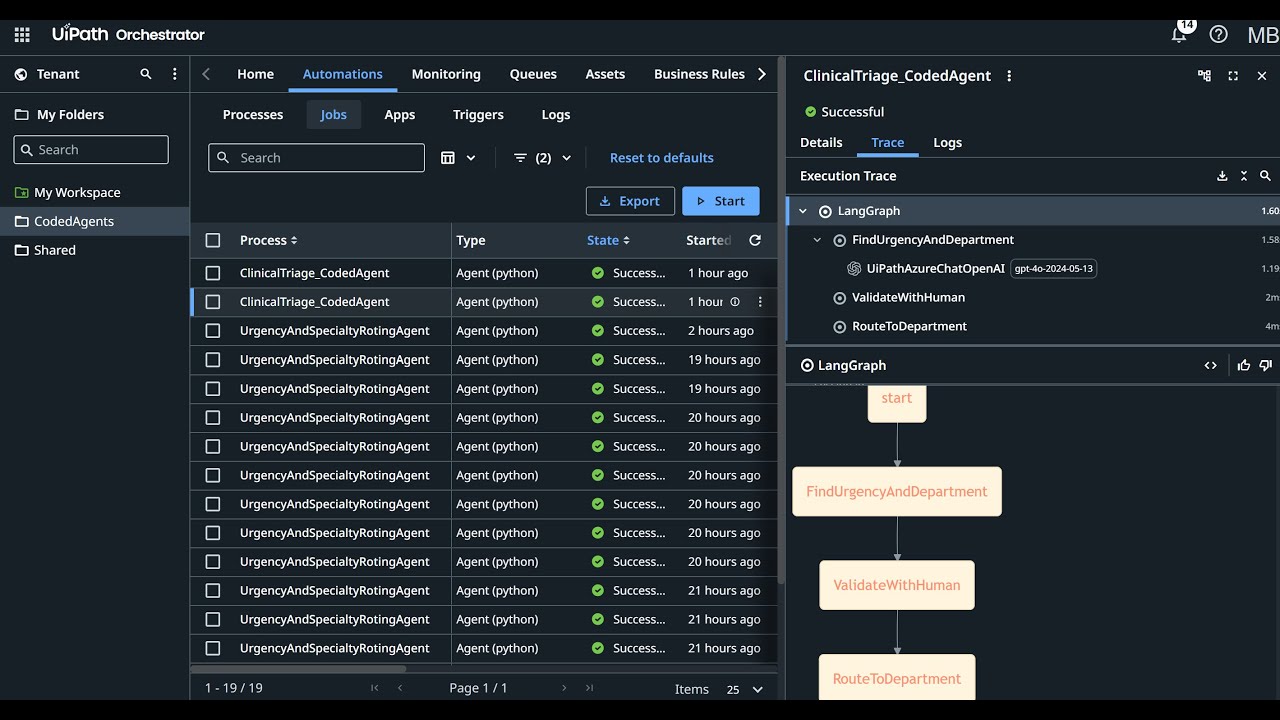Open the help question mark icon

point(1218,34)
